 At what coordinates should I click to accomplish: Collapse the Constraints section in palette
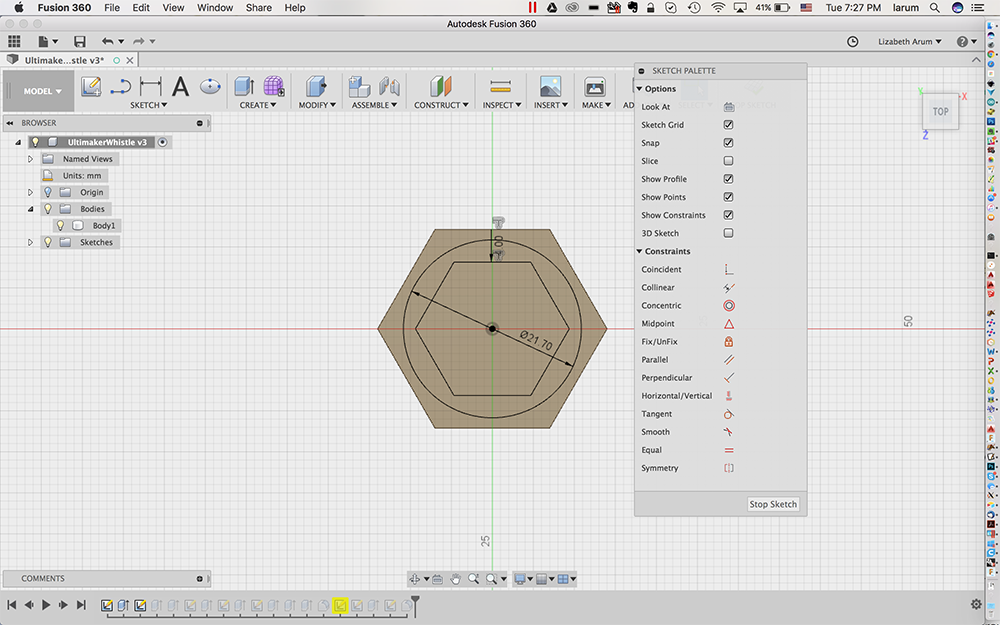[x=640, y=252]
